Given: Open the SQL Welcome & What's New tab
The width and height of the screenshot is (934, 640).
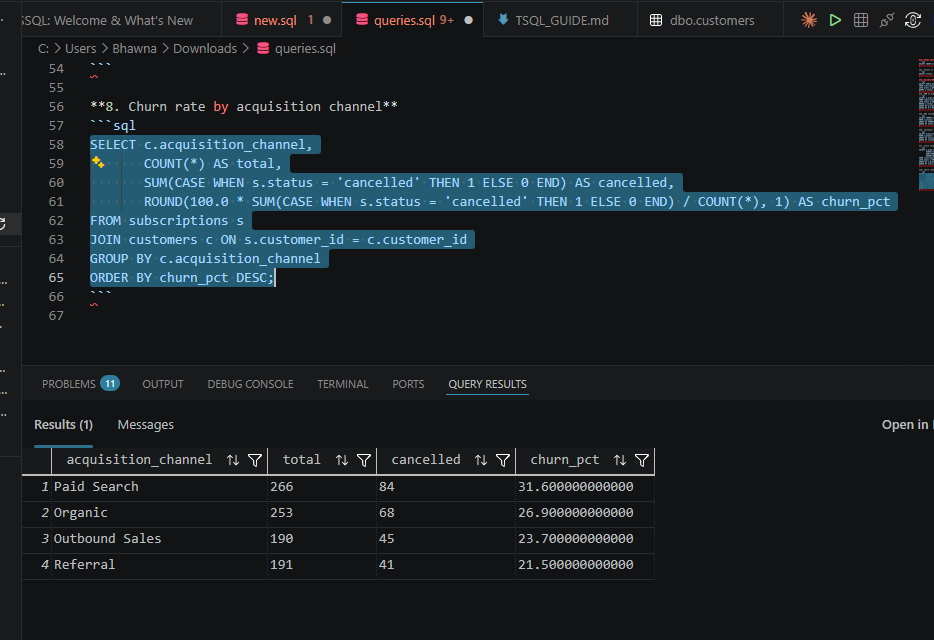Looking at the screenshot, I should [x=107, y=20].
